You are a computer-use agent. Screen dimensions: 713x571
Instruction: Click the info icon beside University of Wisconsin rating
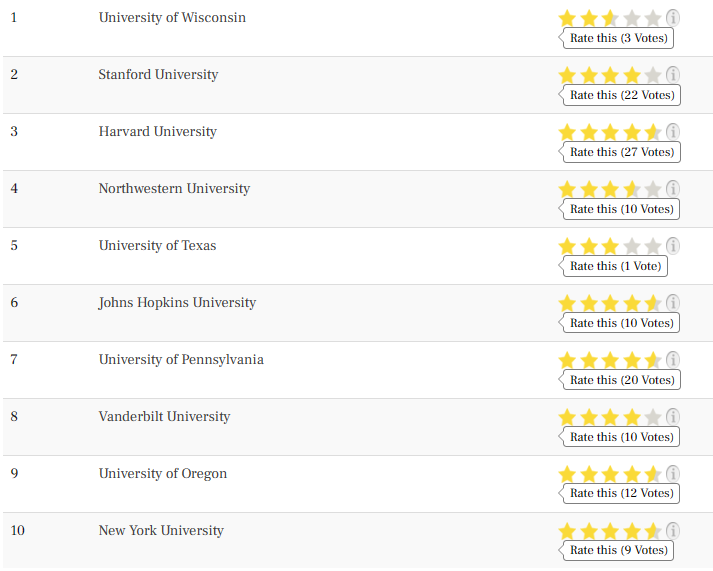(x=673, y=18)
